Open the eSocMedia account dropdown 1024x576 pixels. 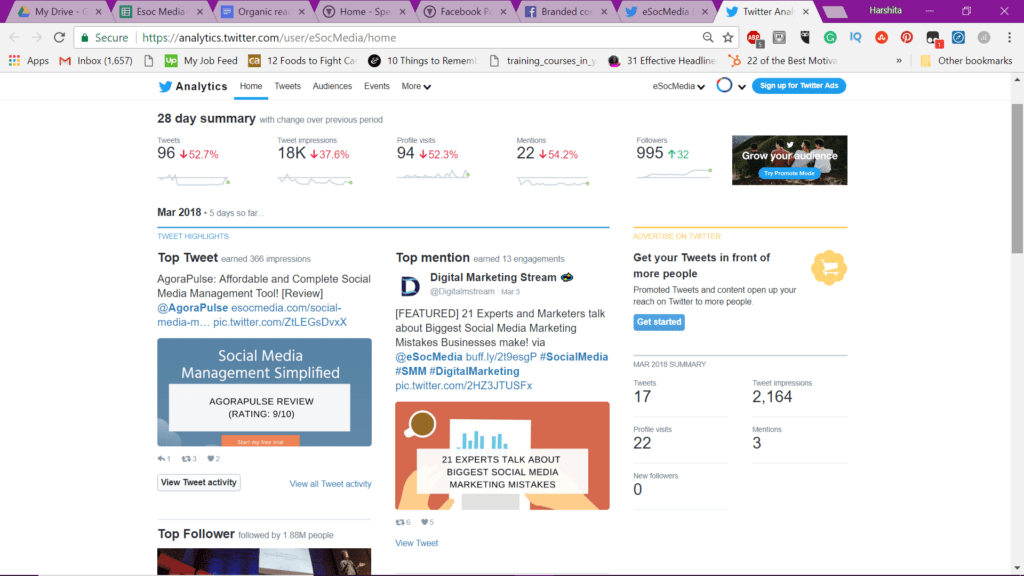point(679,86)
